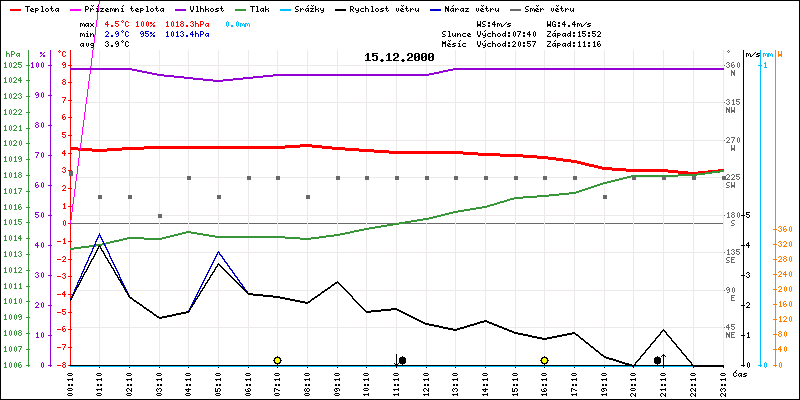Click the hPa pressure axis label
800x400 pixels.
(x=12, y=53)
